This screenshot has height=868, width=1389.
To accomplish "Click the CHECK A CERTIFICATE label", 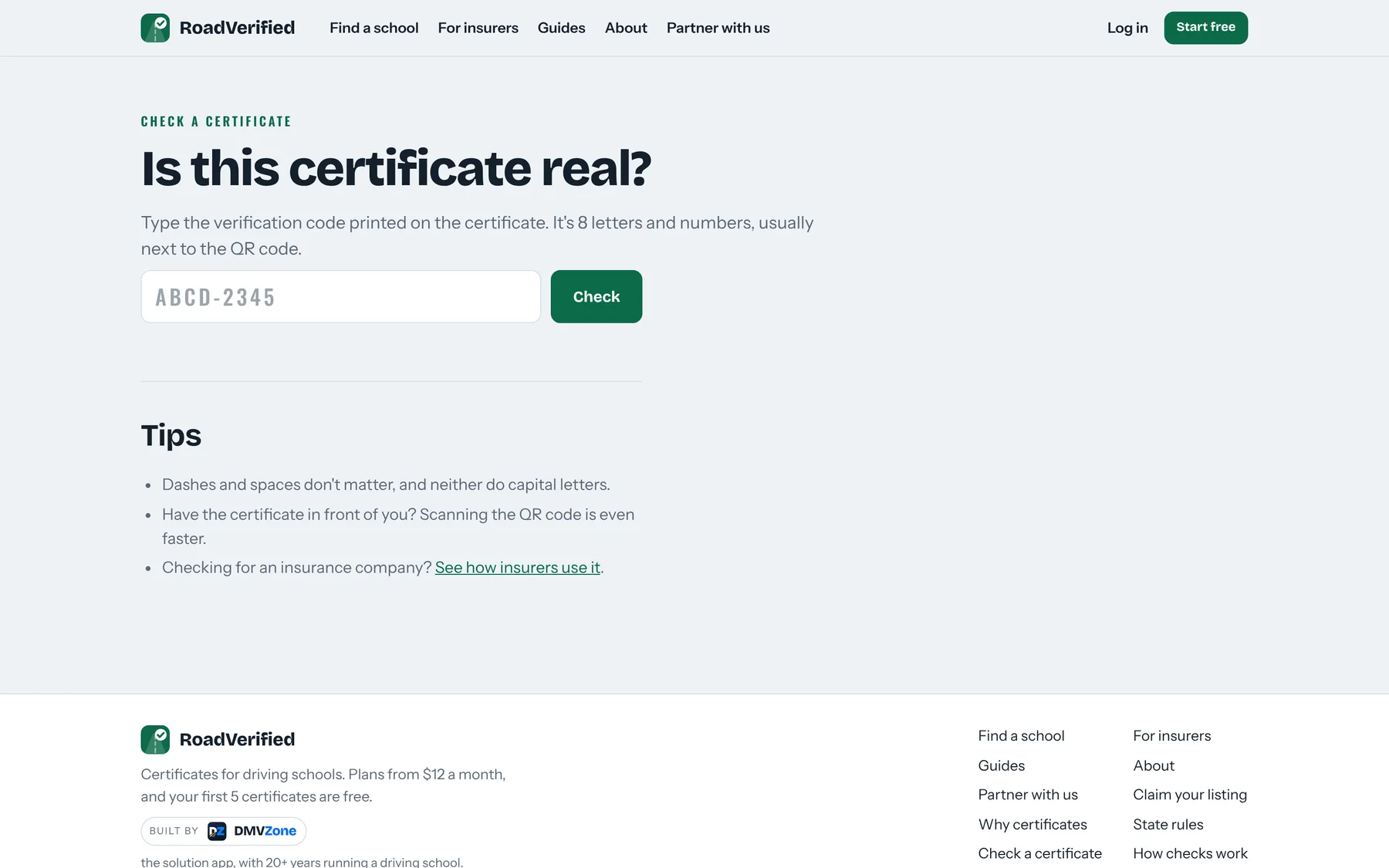I will (x=216, y=121).
